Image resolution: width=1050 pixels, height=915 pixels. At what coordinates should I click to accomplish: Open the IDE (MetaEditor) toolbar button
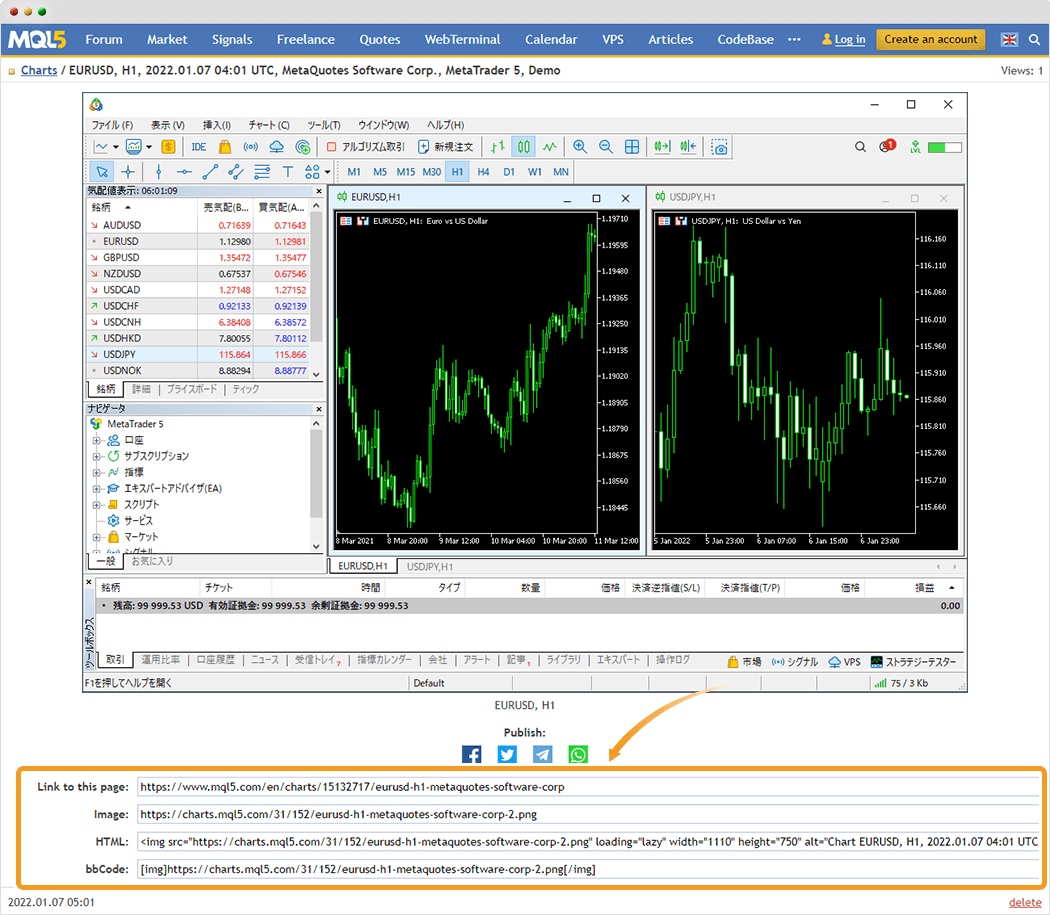[199, 147]
